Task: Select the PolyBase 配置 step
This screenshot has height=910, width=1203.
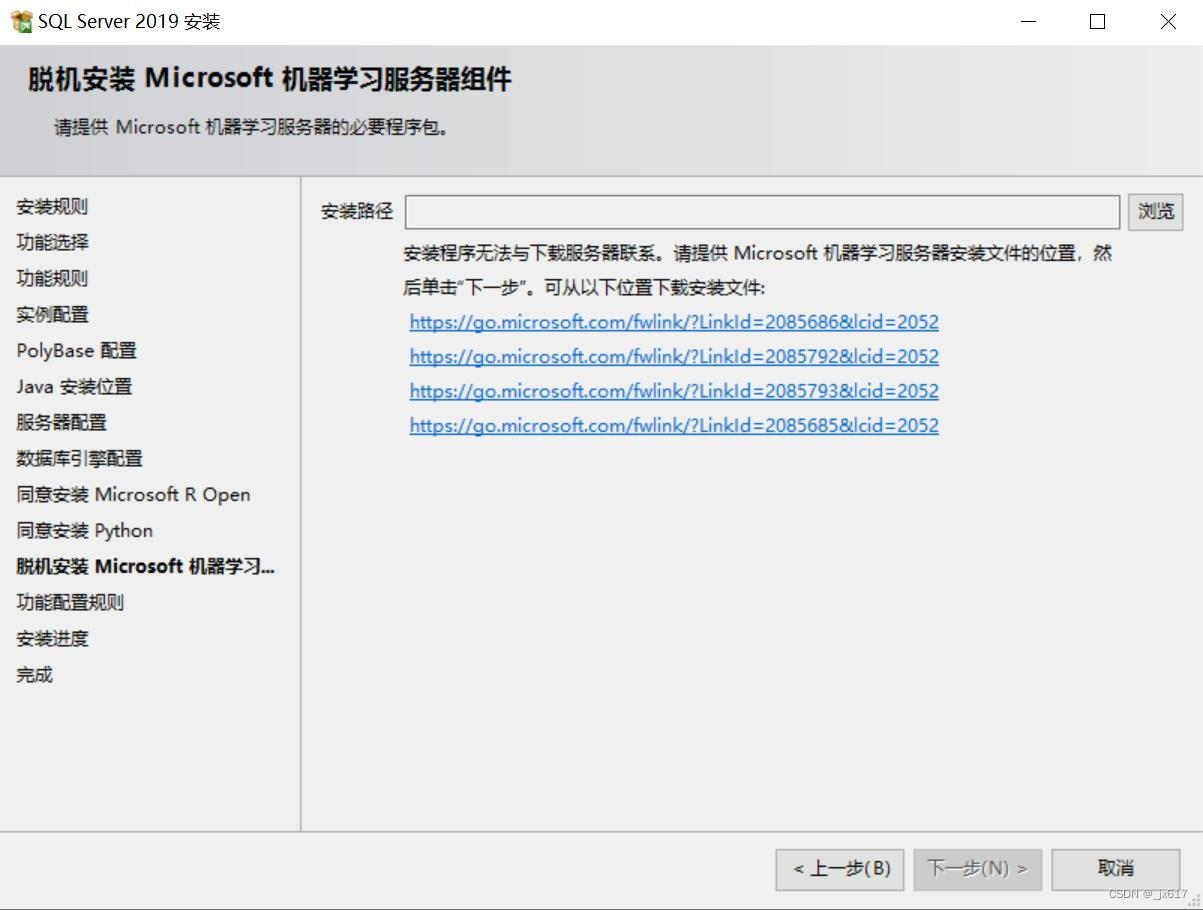Action: [76, 351]
